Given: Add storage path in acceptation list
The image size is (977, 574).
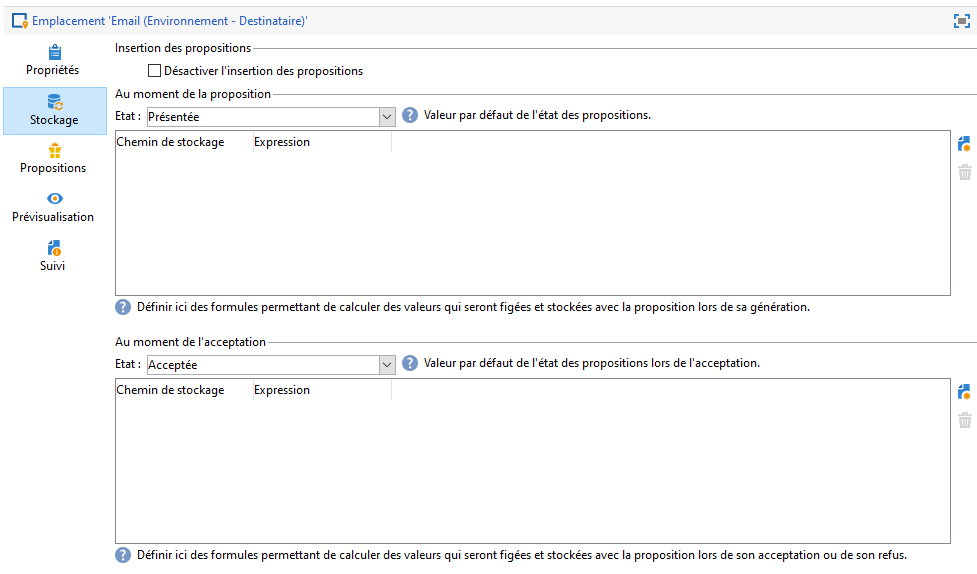Looking at the screenshot, I should [964, 392].
